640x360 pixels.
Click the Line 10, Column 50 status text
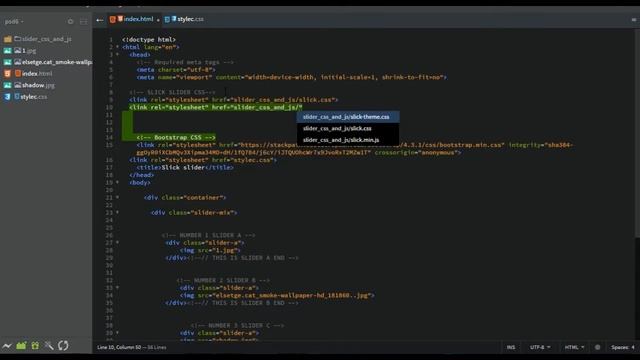coord(119,347)
